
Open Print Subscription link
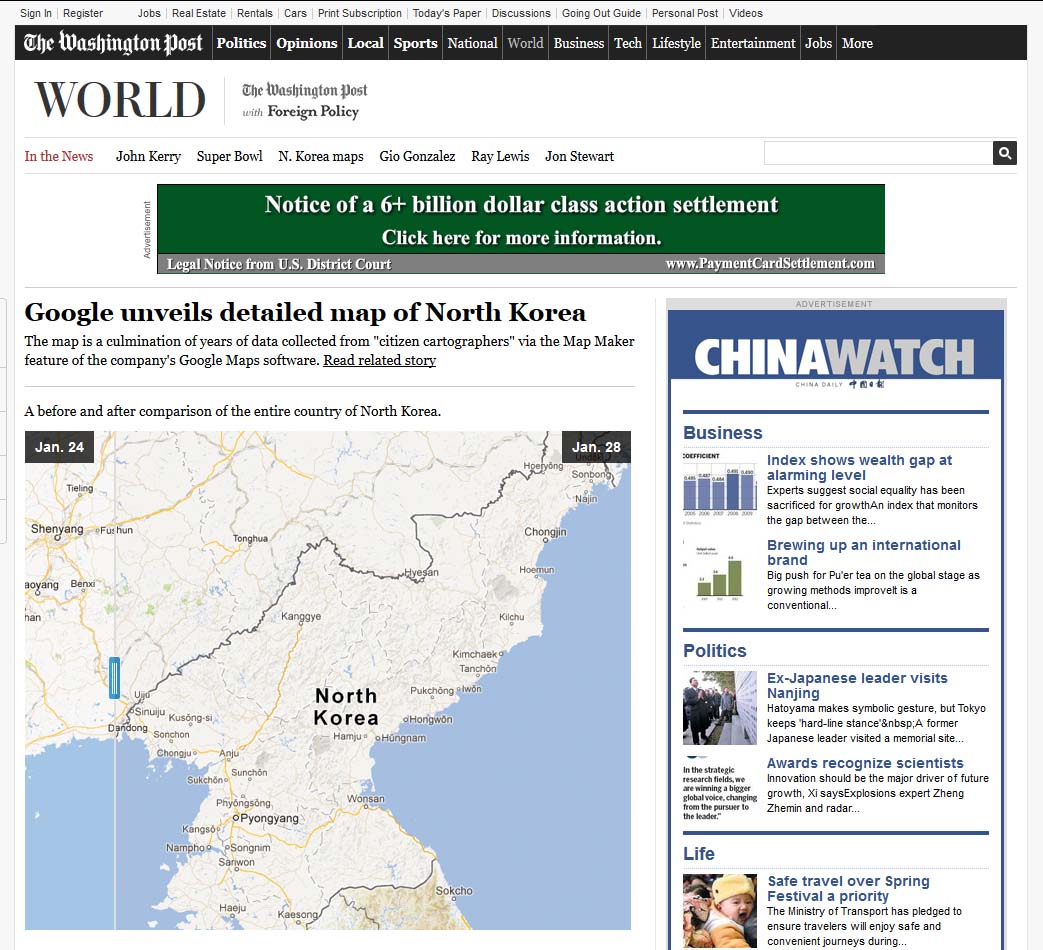[360, 13]
